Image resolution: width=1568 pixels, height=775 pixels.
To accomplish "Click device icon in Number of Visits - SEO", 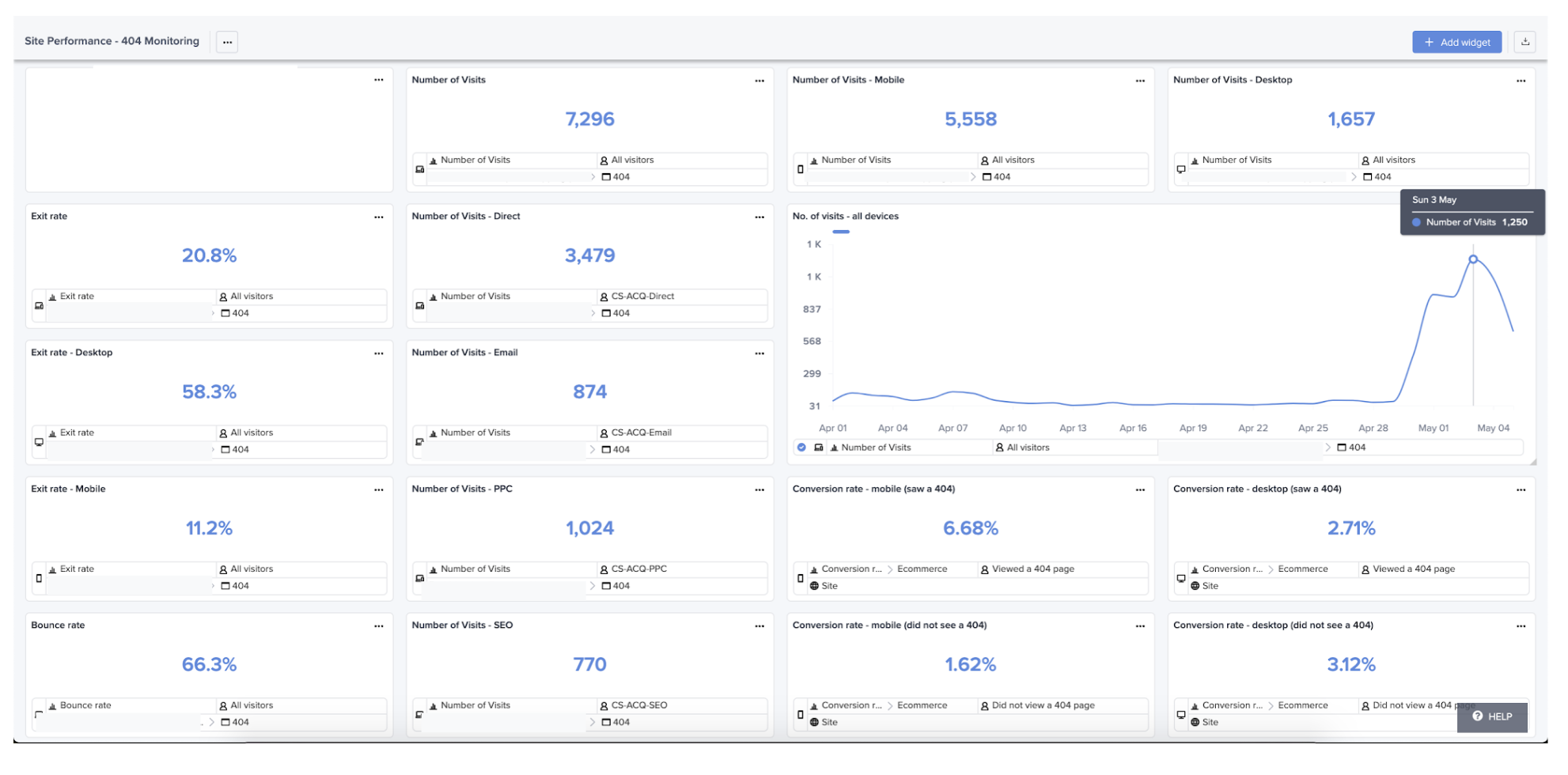I will [419, 714].
